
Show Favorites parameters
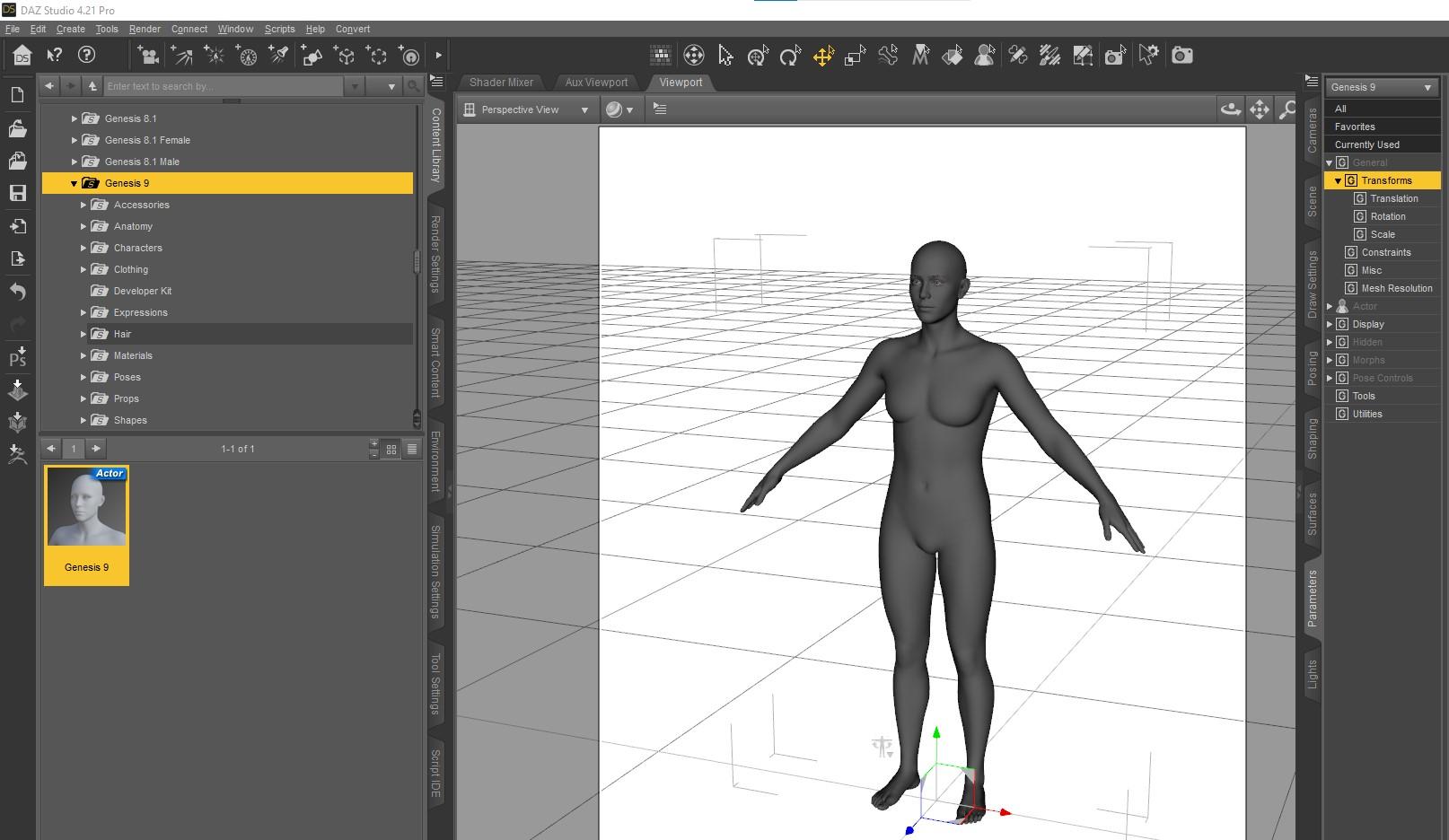tap(1383, 127)
